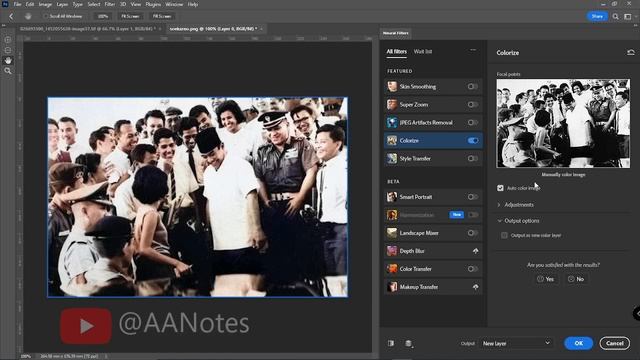Click the Cancel button

614,343
